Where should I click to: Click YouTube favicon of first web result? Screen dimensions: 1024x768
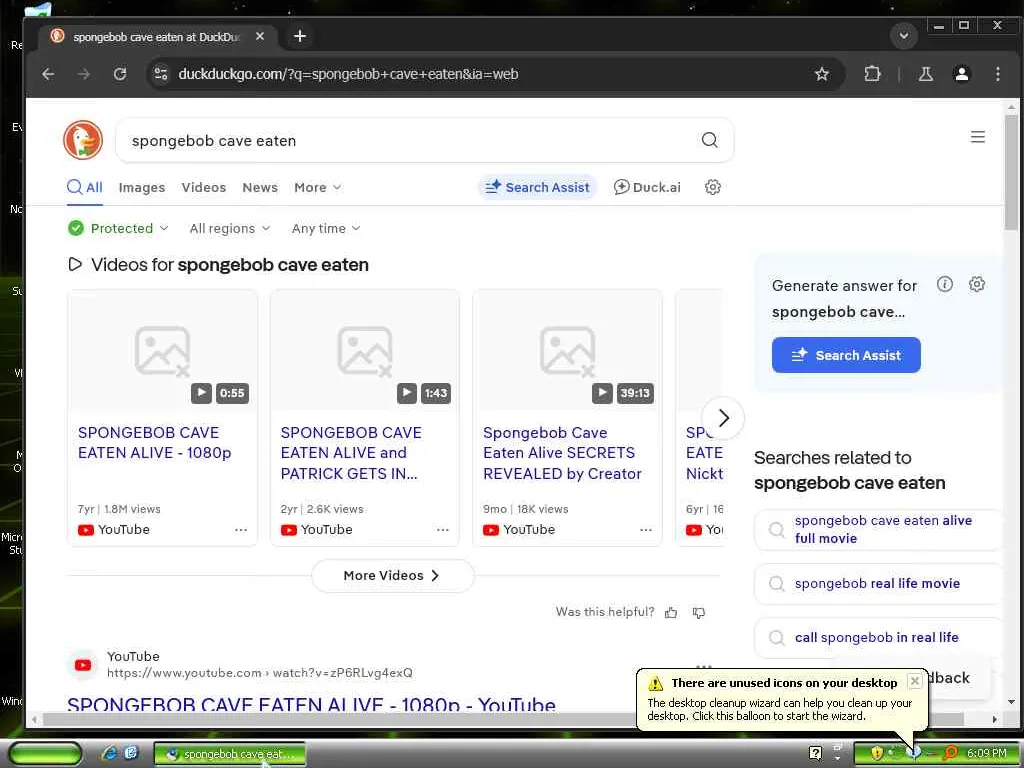pos(83,665)
